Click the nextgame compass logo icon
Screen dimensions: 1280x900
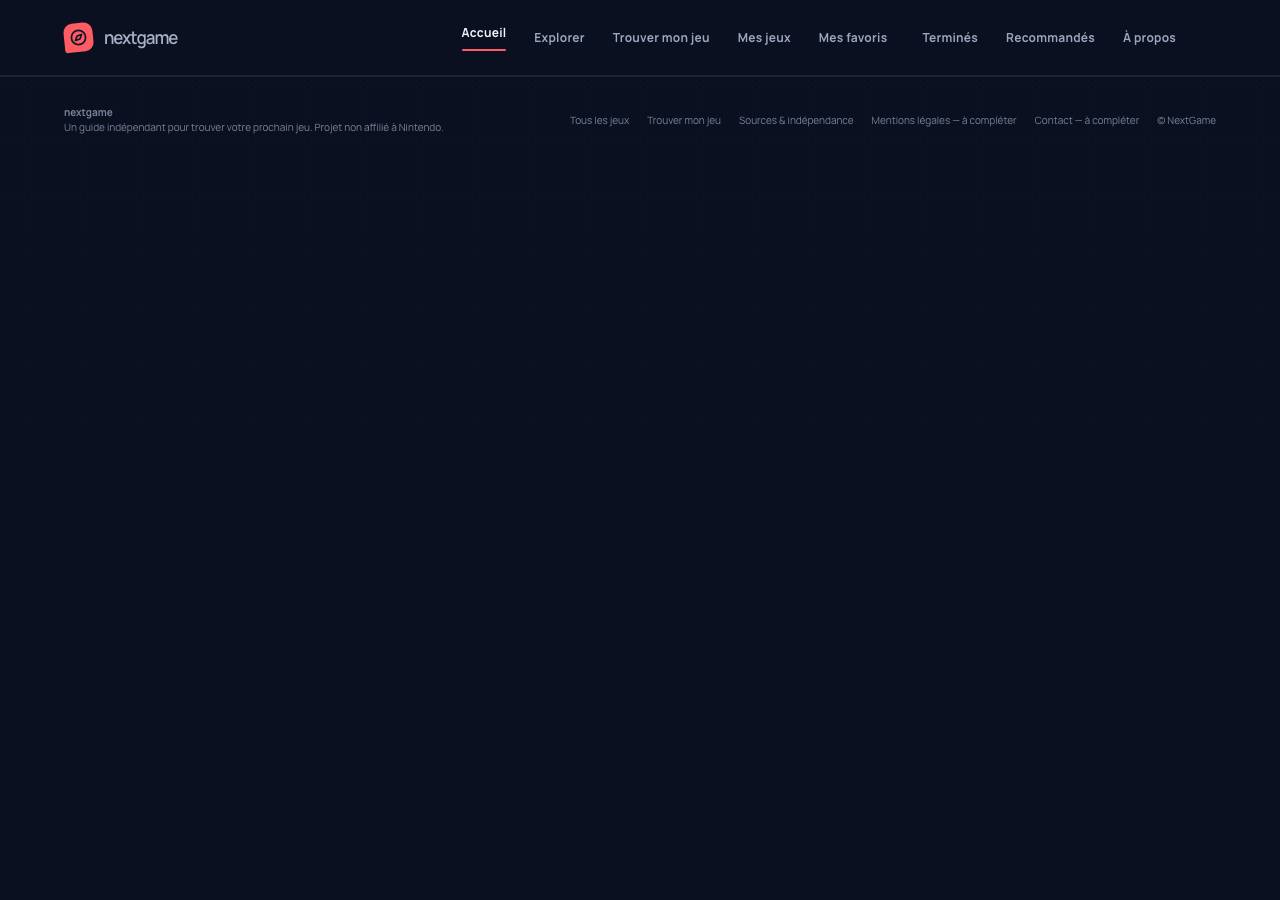tap(79, 38)
